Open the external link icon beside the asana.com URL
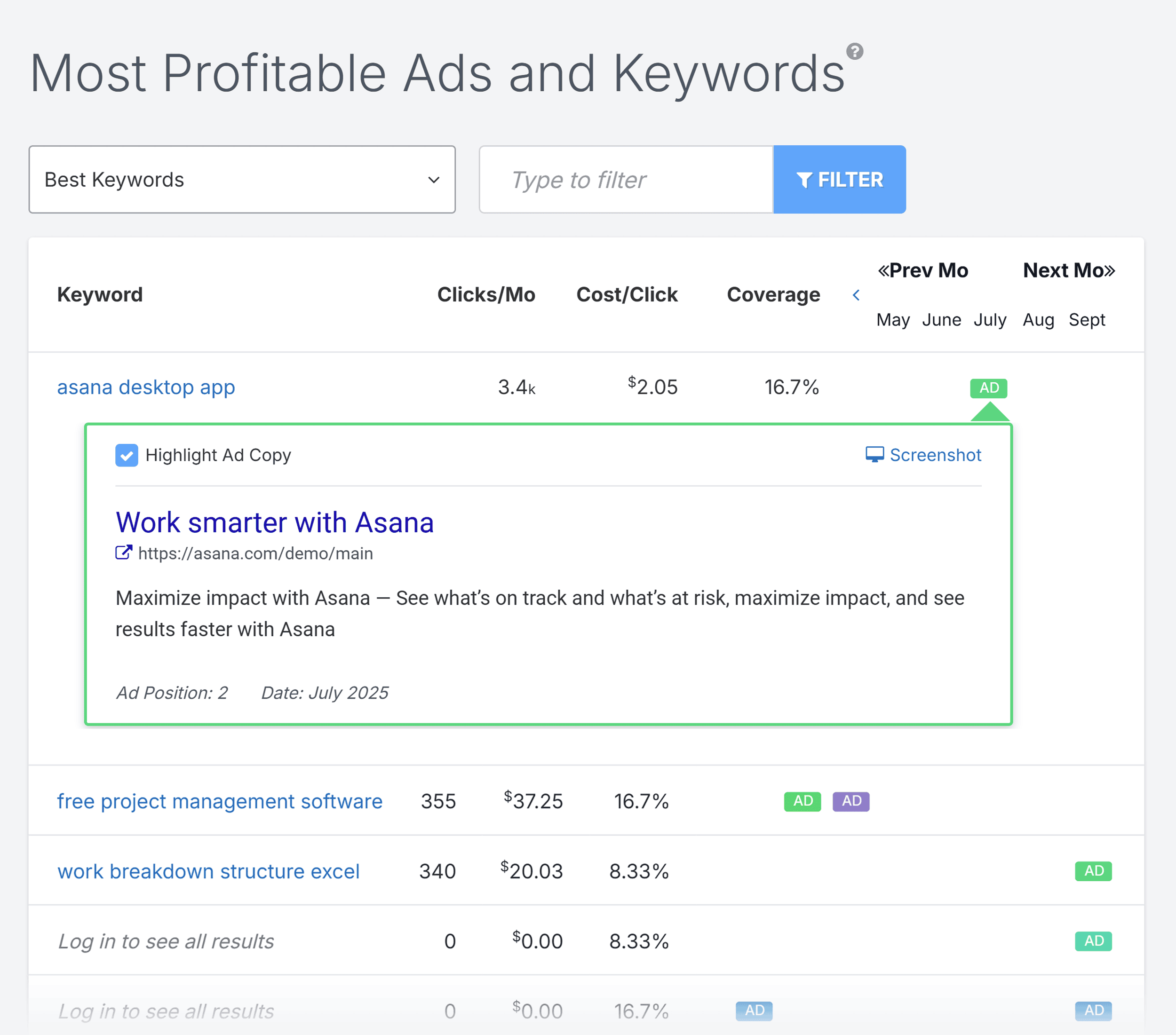The width and height of the screenshot is (1176, 1035). 123,553
